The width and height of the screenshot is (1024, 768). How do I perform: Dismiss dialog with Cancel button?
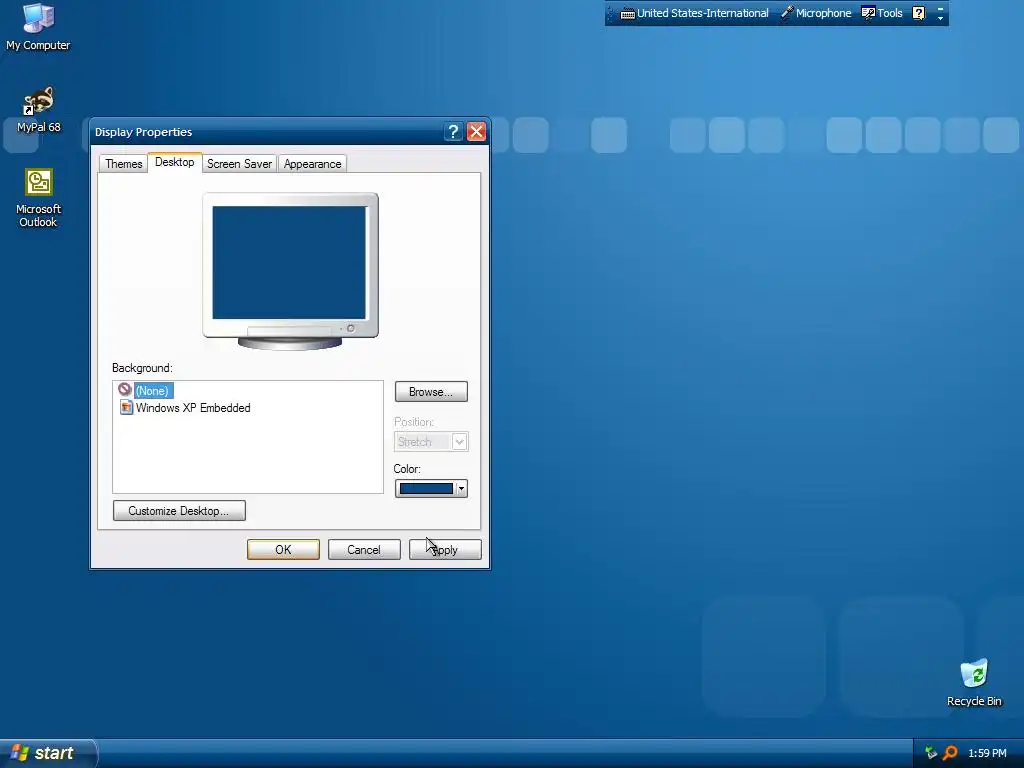364,550
